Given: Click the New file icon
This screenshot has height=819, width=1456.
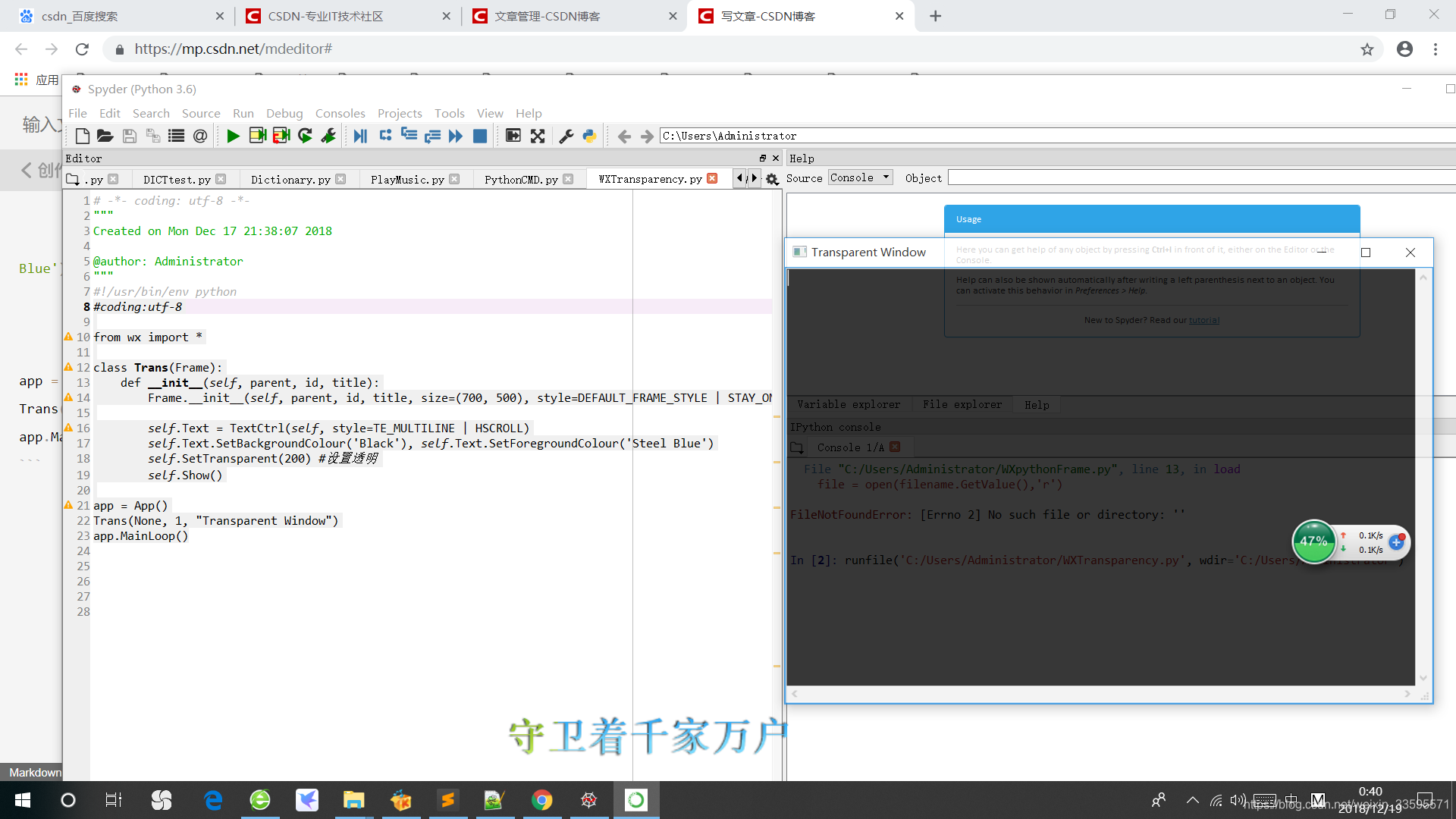Looking at the screenshot, I should pos(82,136).
